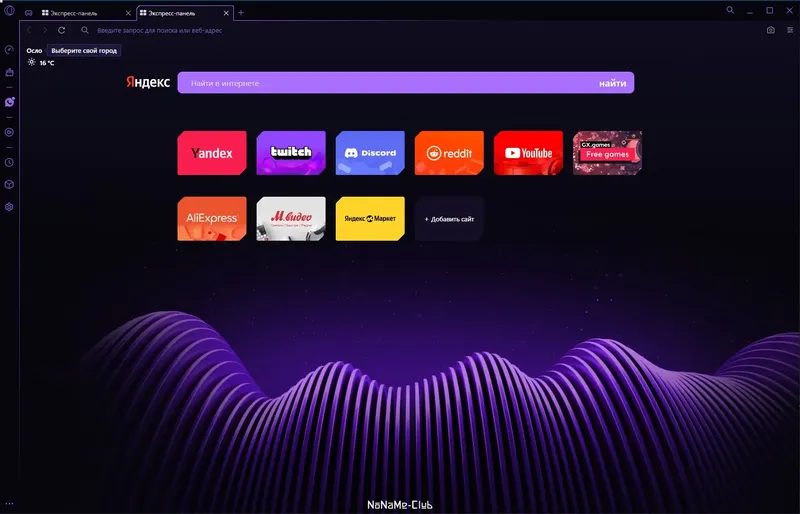
Task: Open the Settings gear in sidebar
Action: (x=9, y=207)
